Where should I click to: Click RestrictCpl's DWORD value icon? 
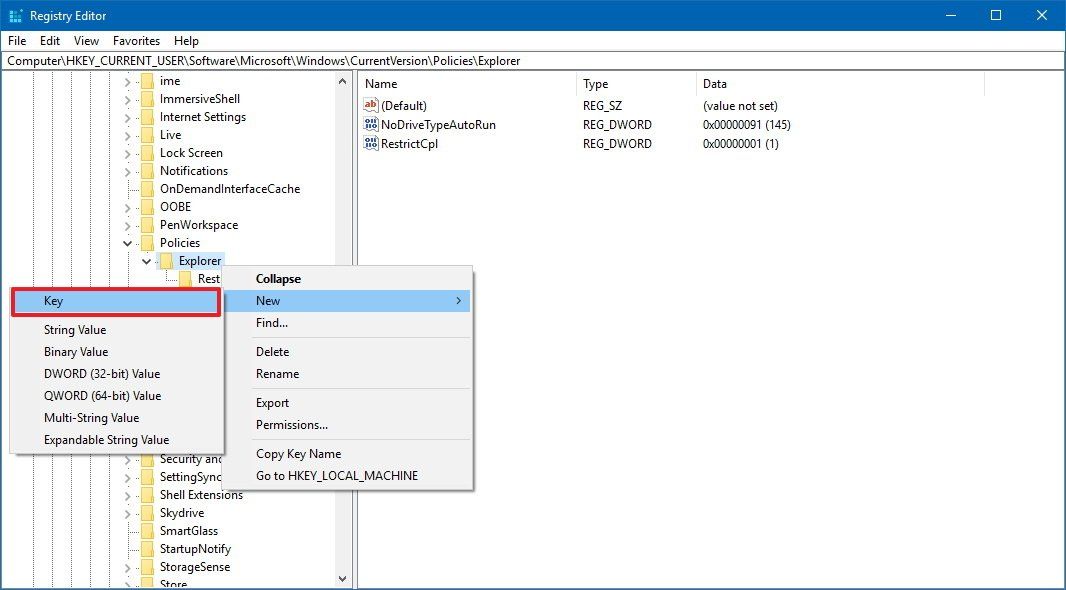tap(370, 143)
